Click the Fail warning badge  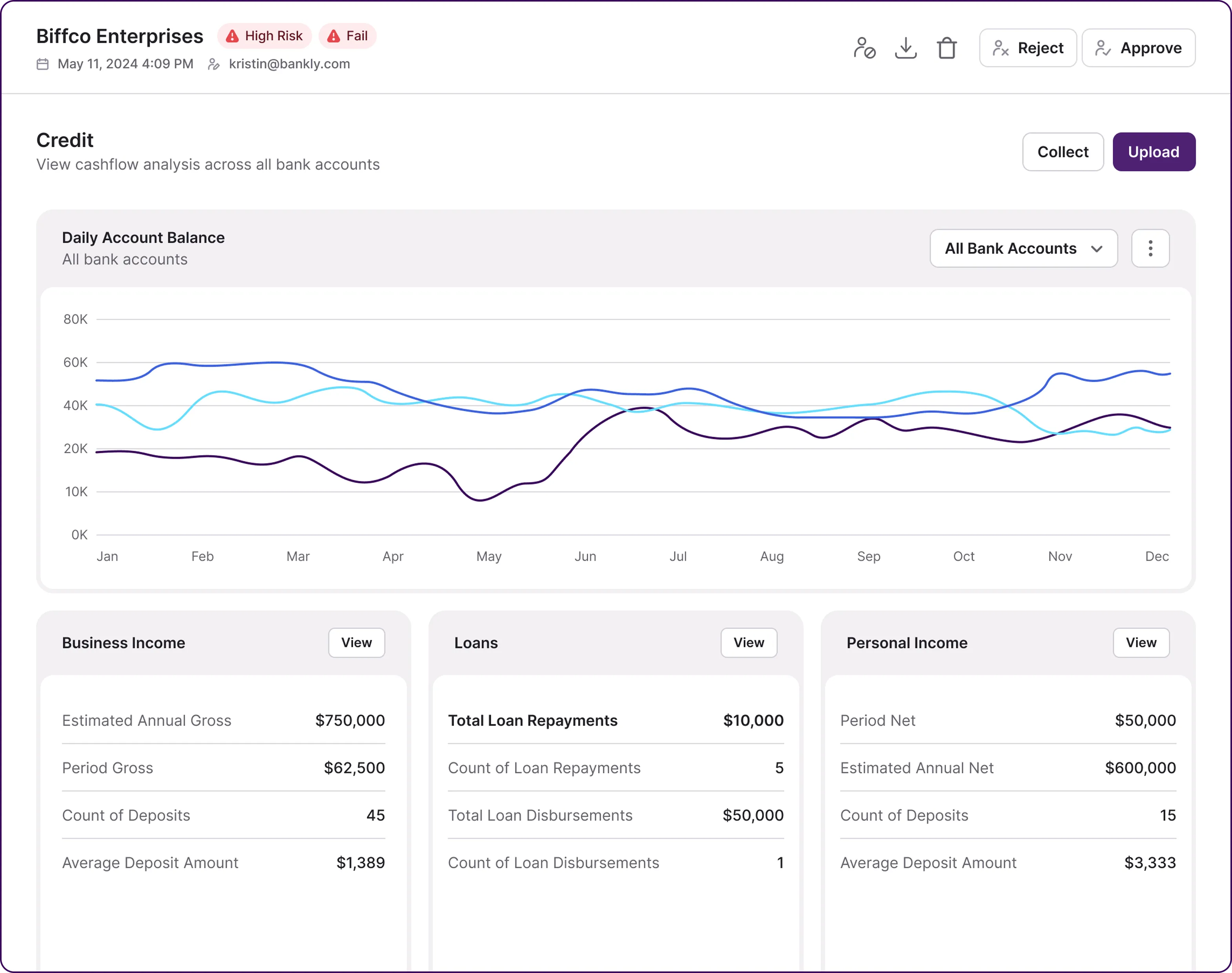348,36
